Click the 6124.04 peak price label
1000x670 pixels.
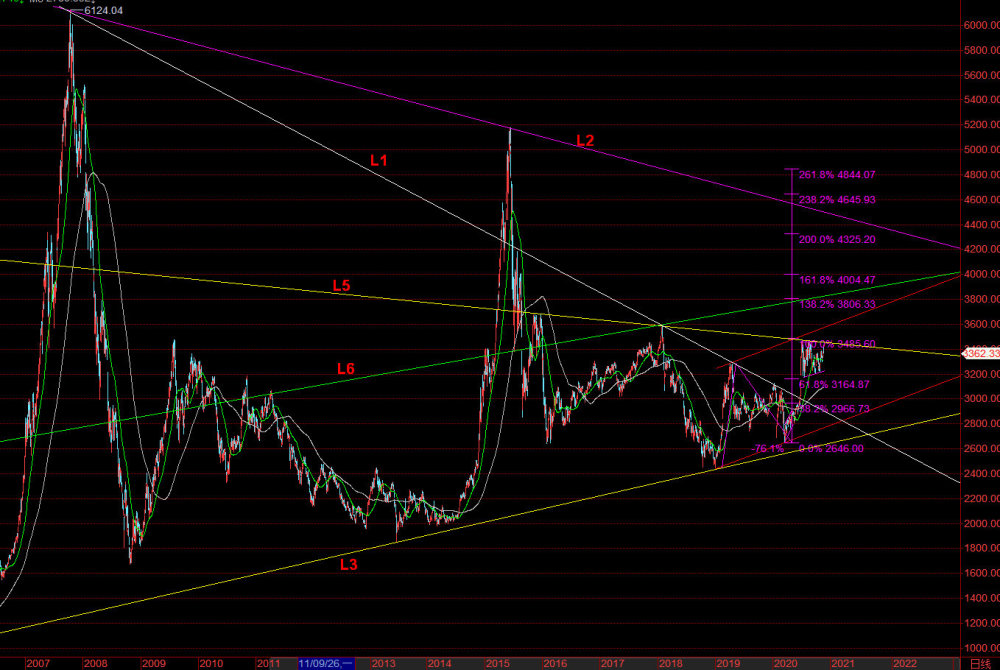click(103, 11)
